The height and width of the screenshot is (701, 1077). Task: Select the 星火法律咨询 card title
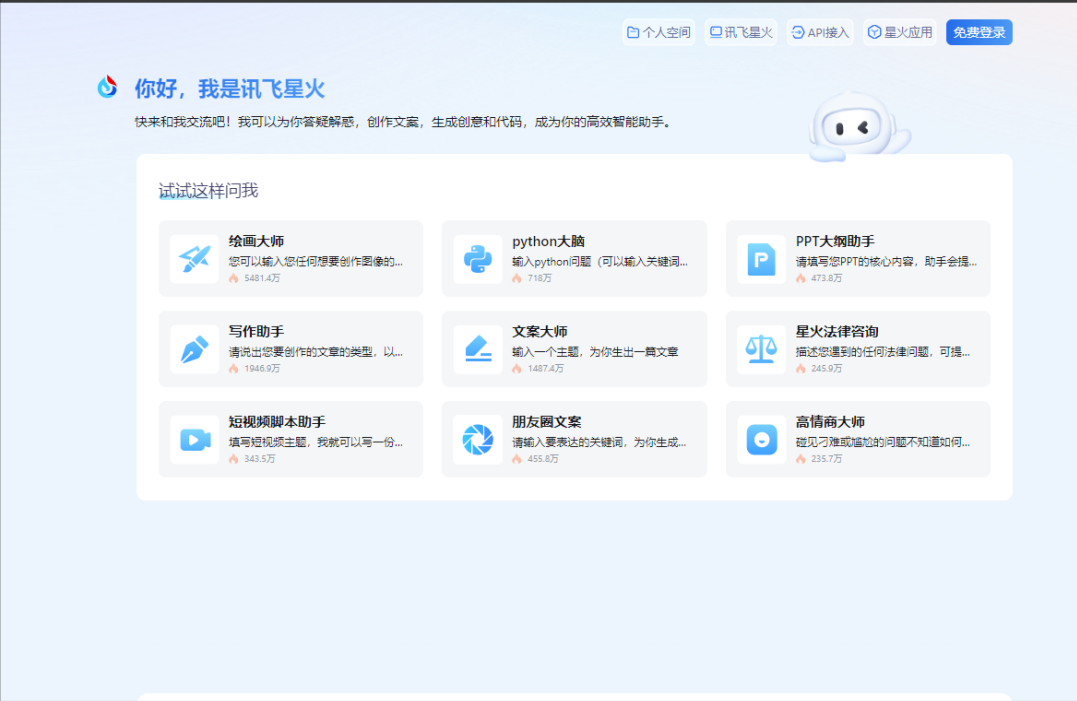point(837,331)
